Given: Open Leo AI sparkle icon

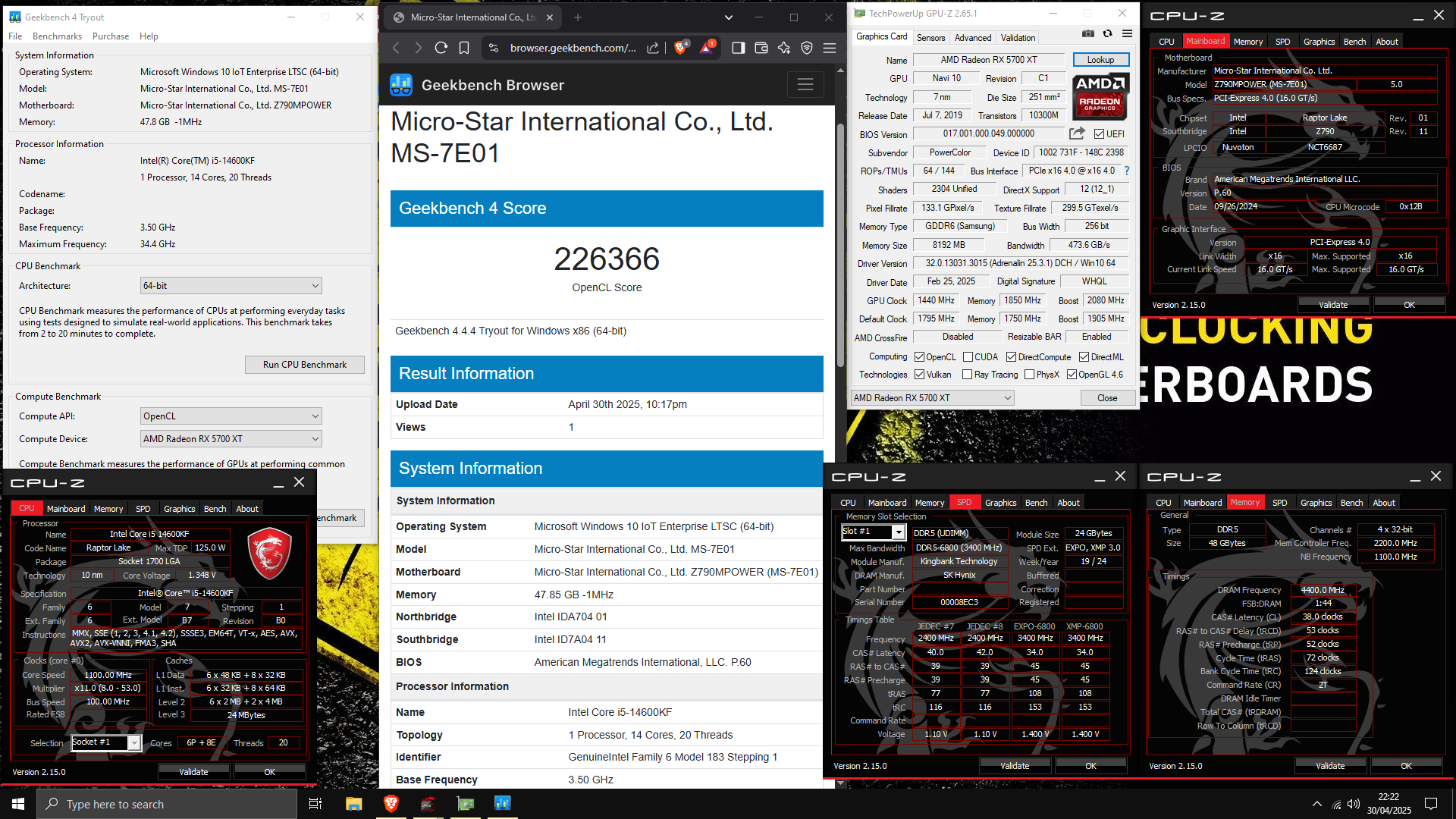Looking at the screenshot, I should [x=784, y=48].
